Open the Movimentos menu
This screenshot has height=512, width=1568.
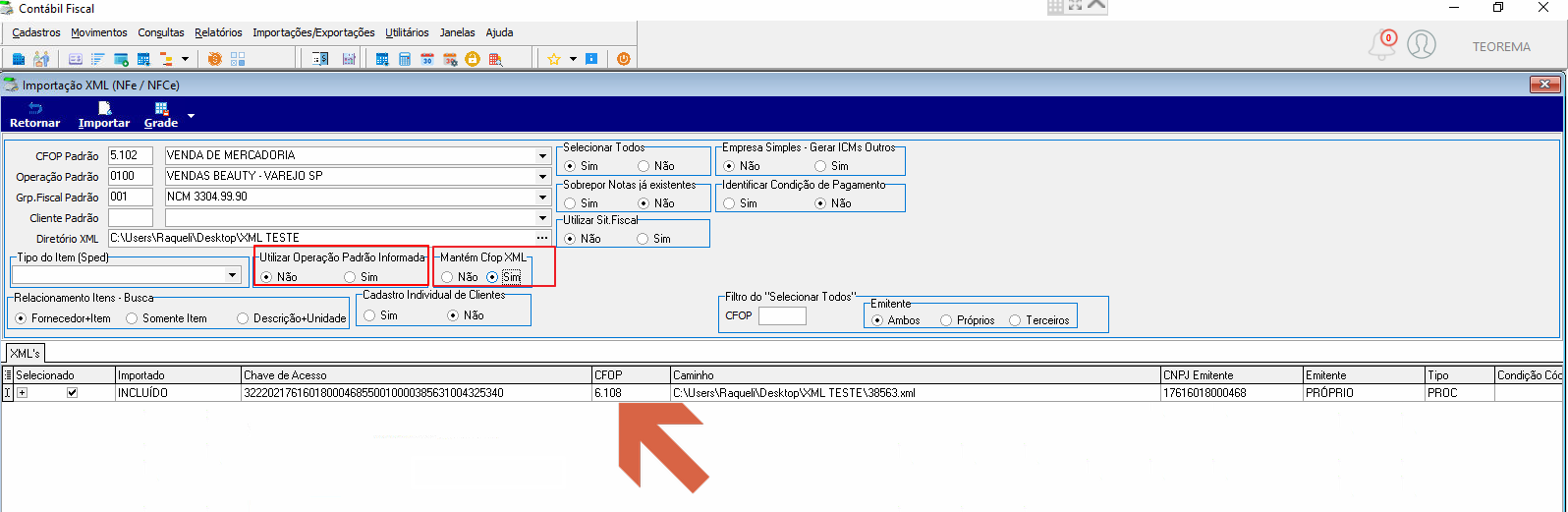click(99, 32)
